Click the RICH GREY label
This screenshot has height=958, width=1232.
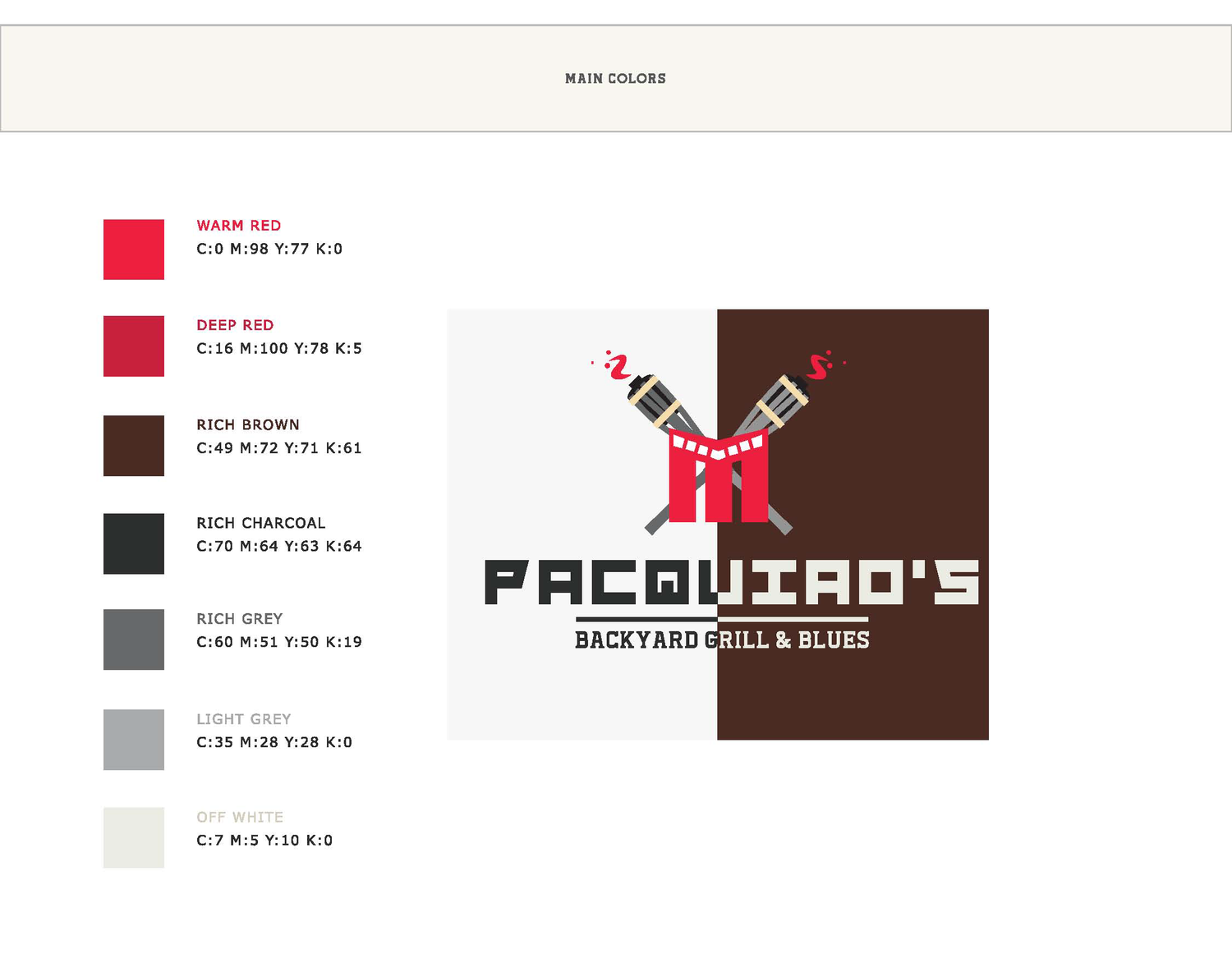240,619
